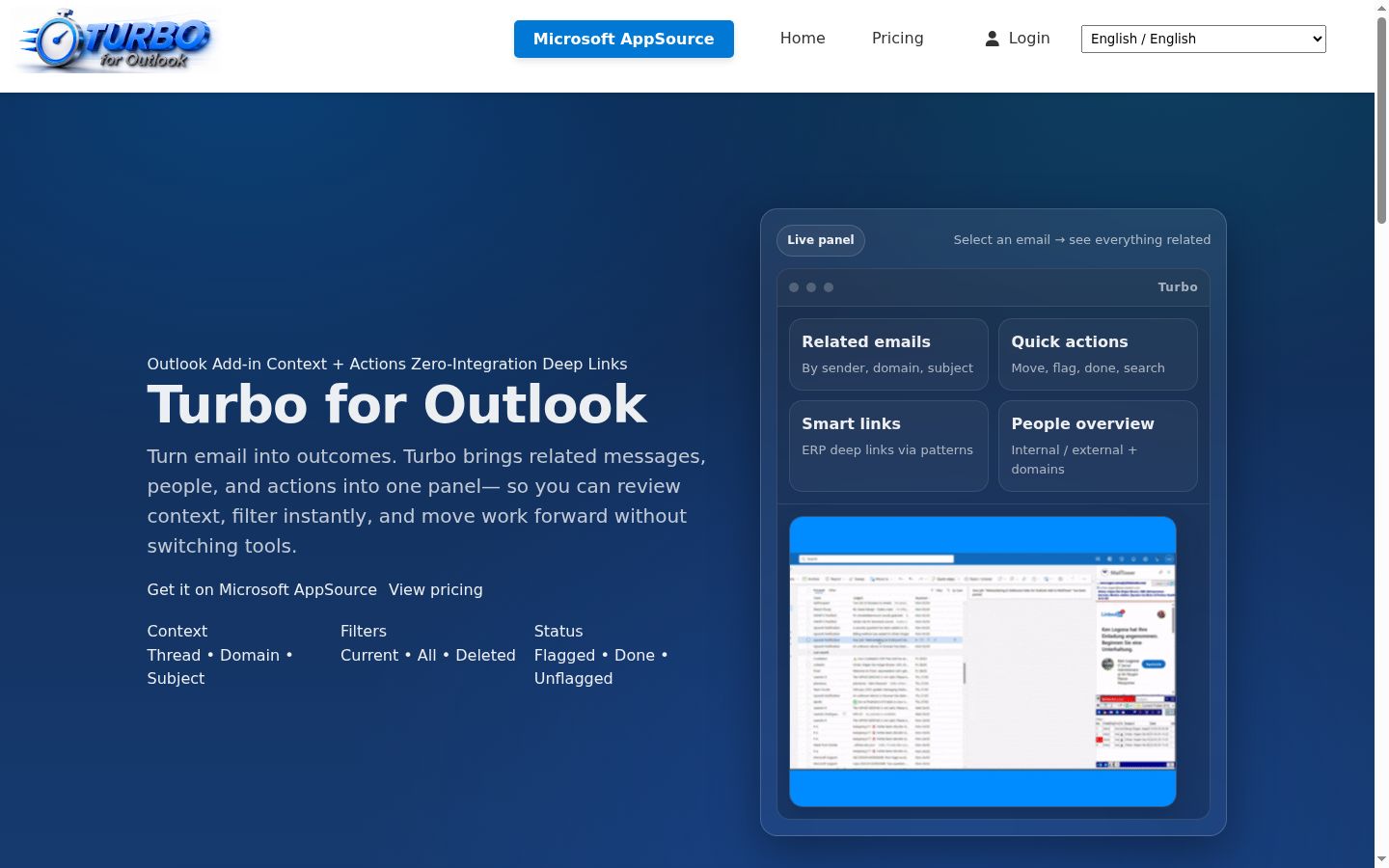Click the Turbo for Outlook heading
Screen dimensions: 1389x868
point(397,404)
